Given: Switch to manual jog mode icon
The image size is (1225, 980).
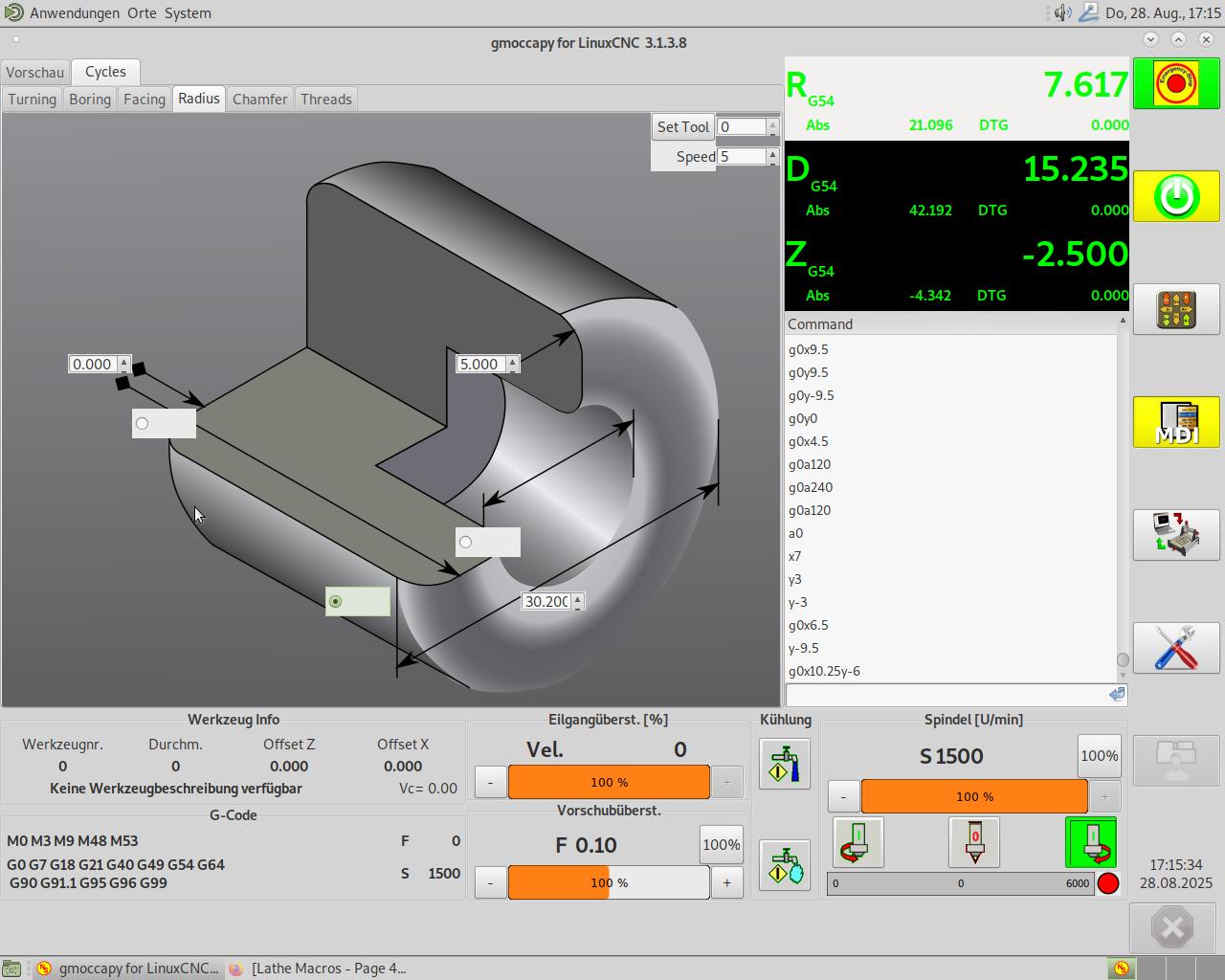Looking at the screenshot, I should coord(1176,309).
